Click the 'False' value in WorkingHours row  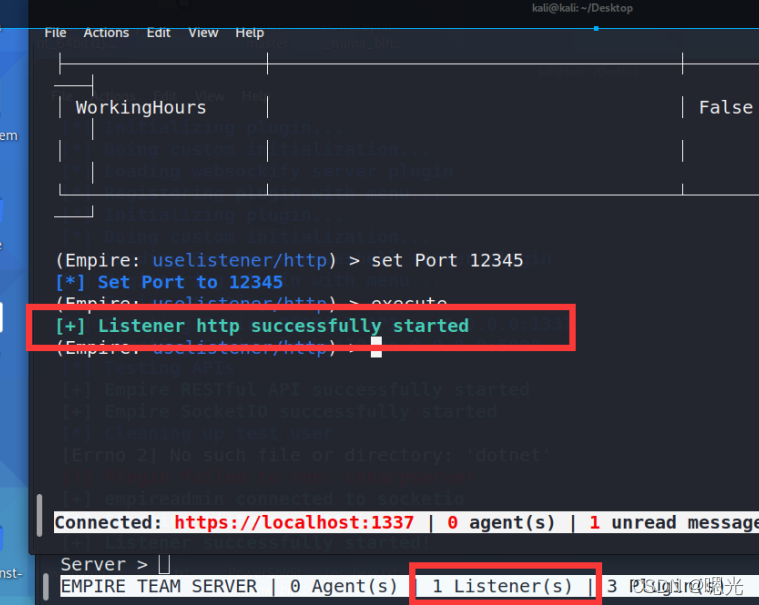tap(725, 107)
